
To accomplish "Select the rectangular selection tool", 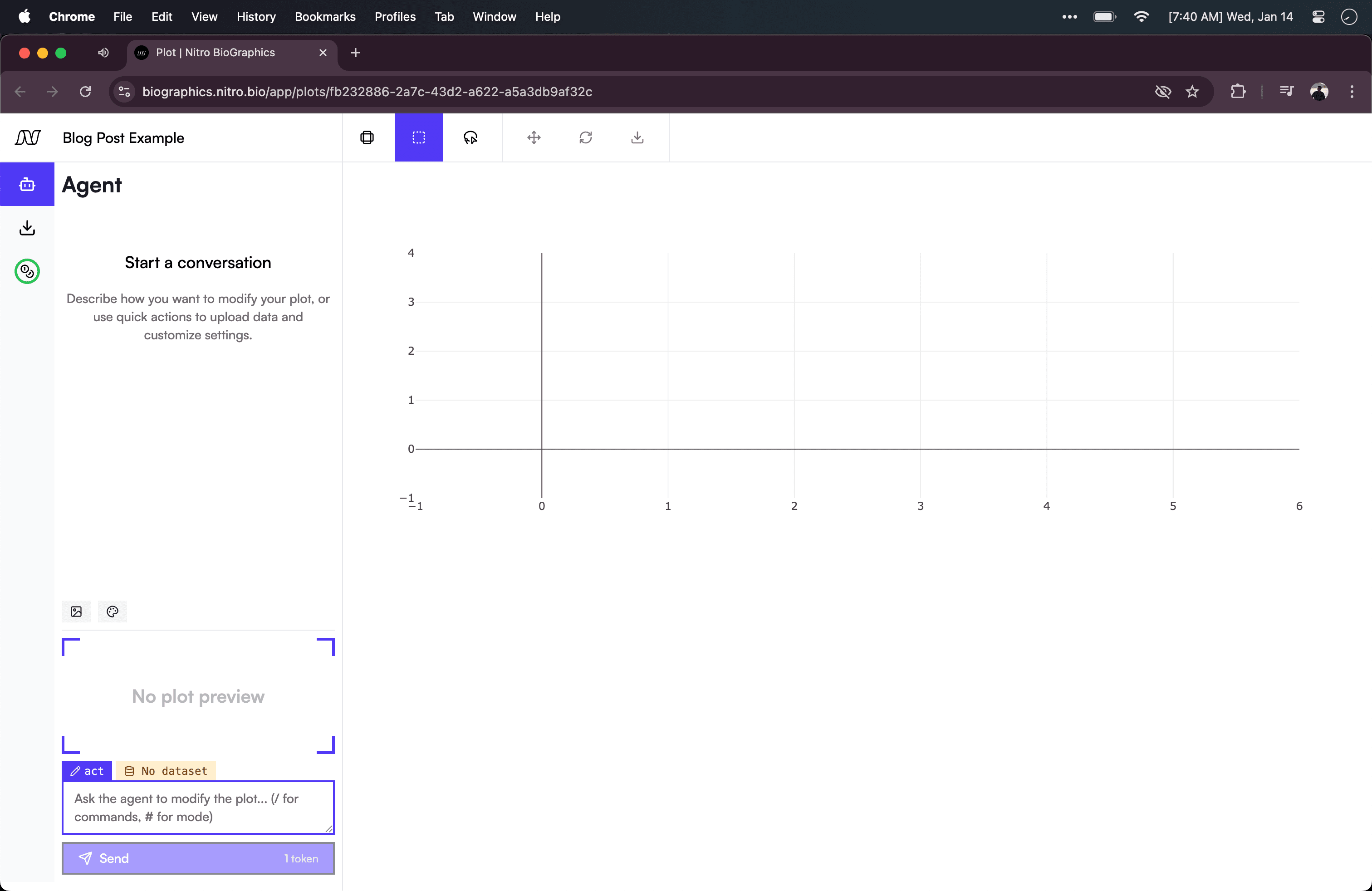I will point(418,138).
